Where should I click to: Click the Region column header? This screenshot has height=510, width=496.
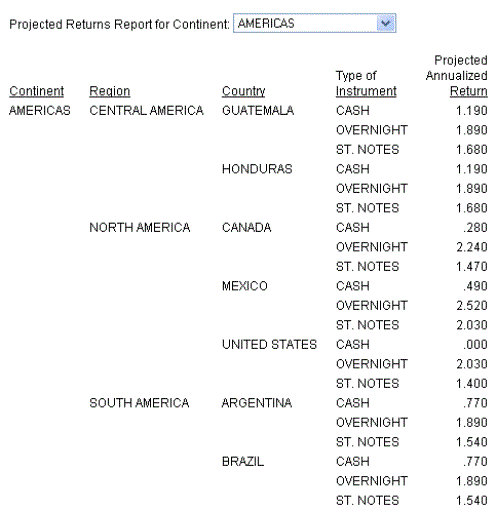[110, 91]
